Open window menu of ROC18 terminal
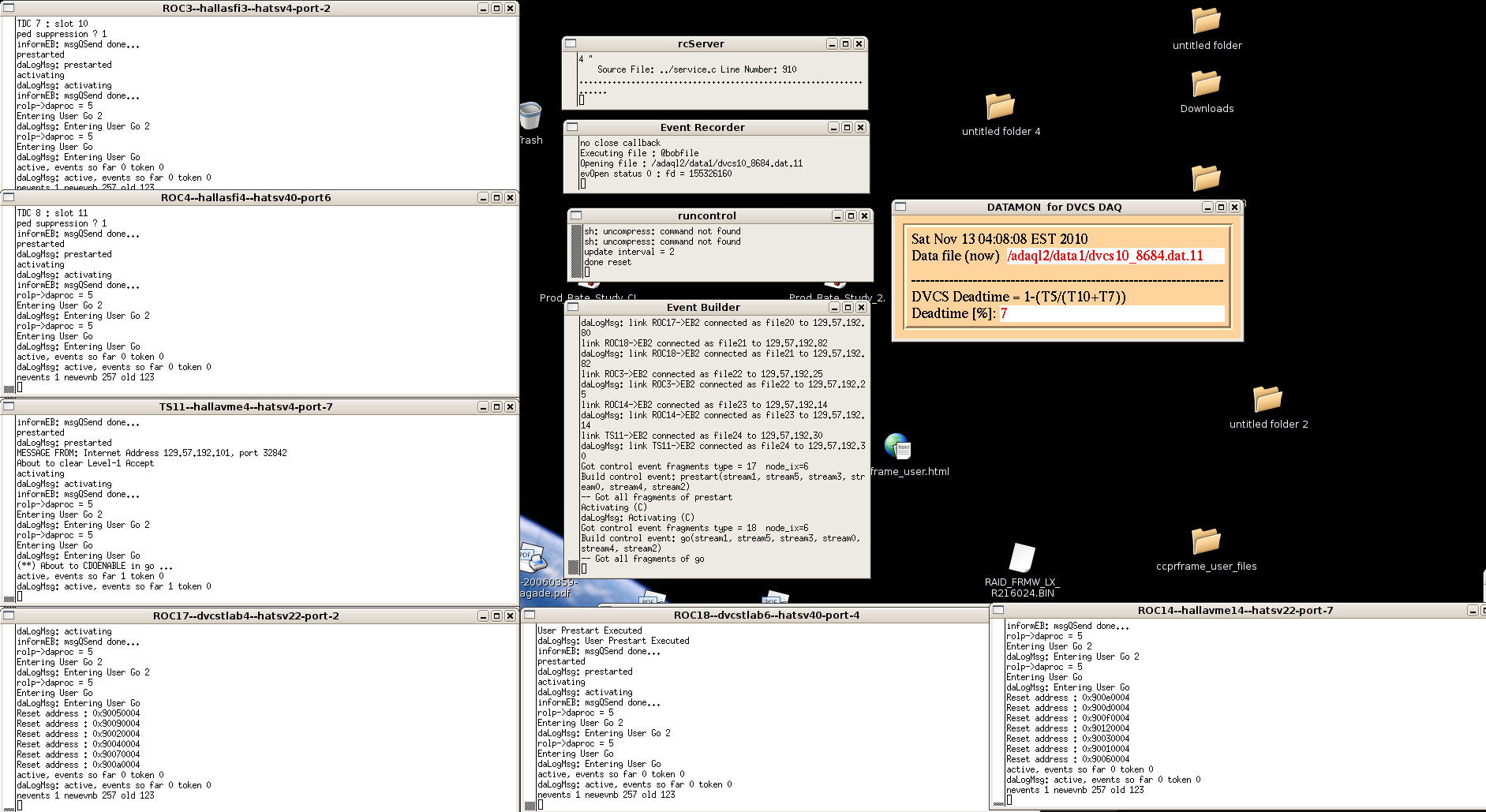 [530, 615]
